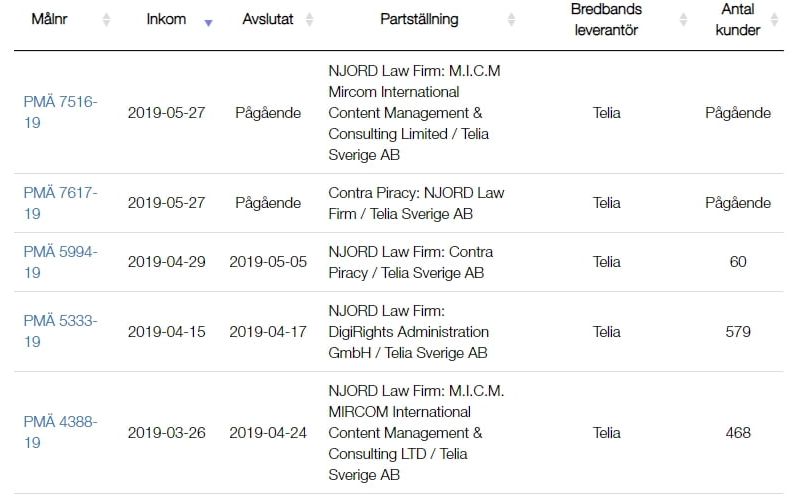This screenshot has width=800, height=498.
Task: Click the Inkom column header text
Action: tap(166, 19)
